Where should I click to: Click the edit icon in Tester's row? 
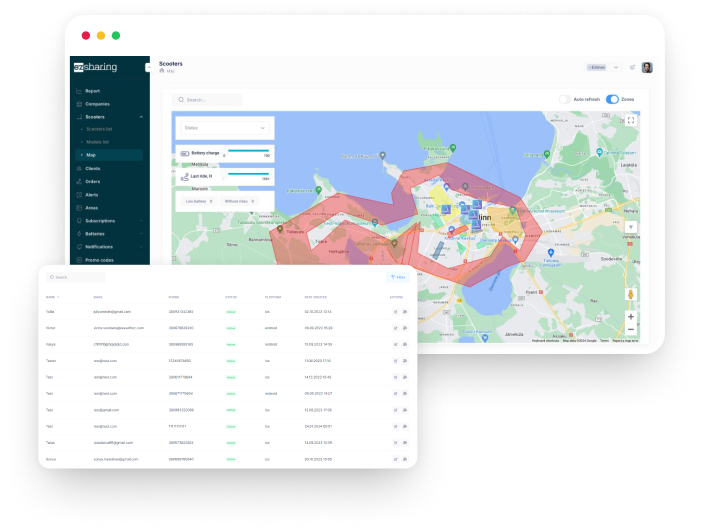pyautogui.click(x=395, y=361)
